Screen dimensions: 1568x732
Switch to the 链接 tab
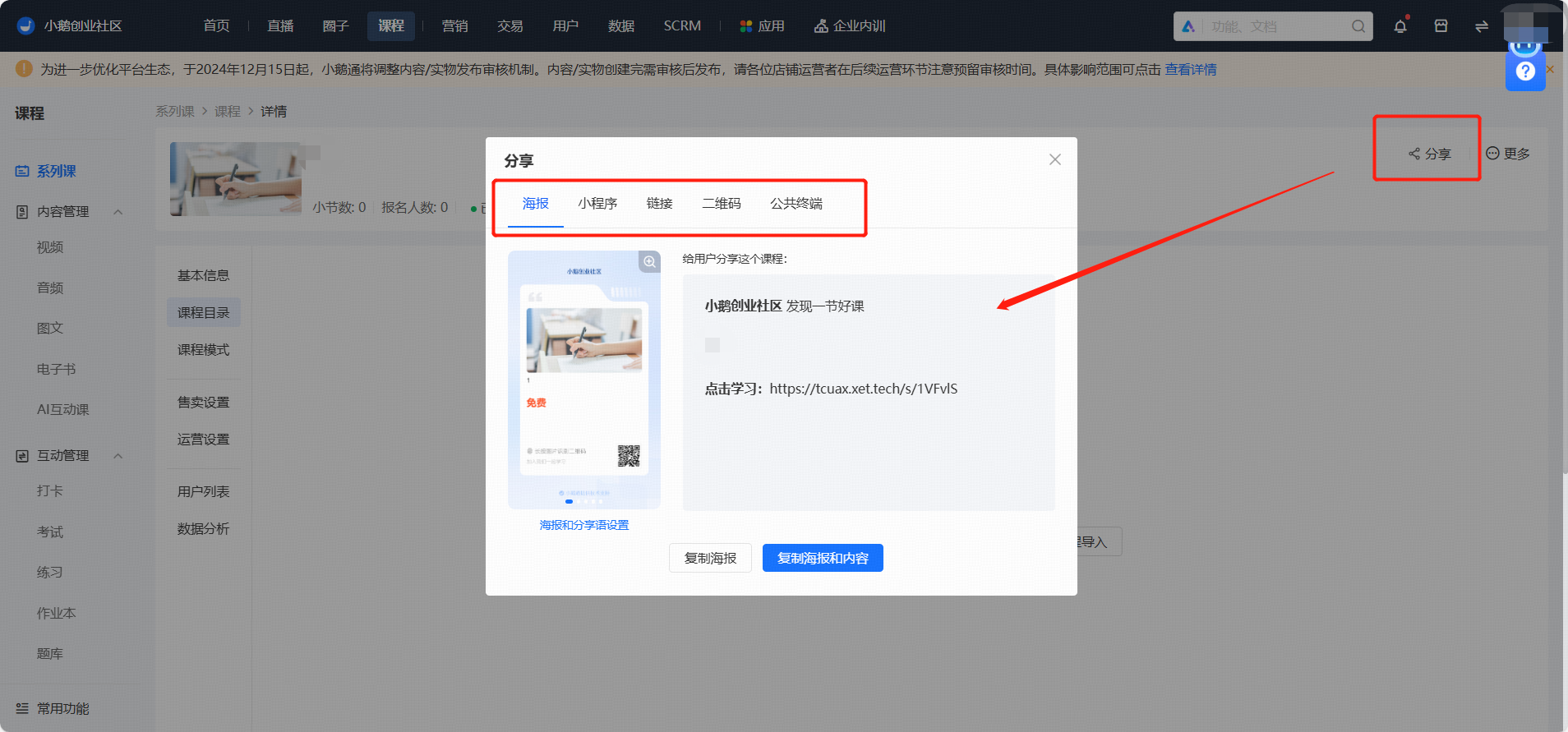[x=660, y=204]
